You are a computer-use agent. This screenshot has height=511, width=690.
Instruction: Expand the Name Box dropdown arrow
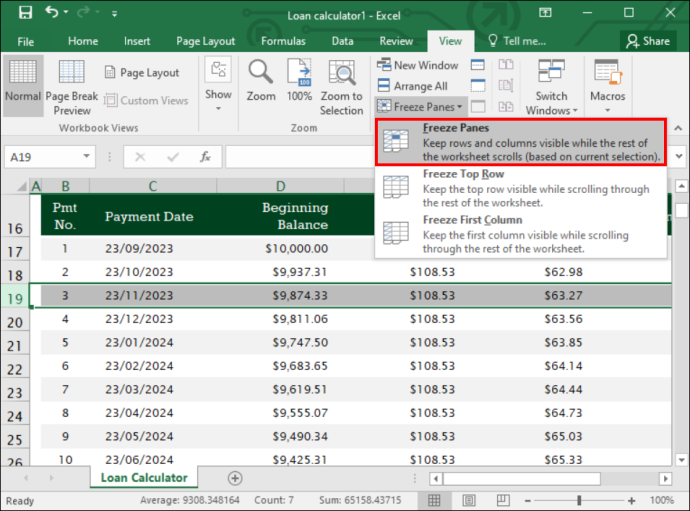point(86,156)
